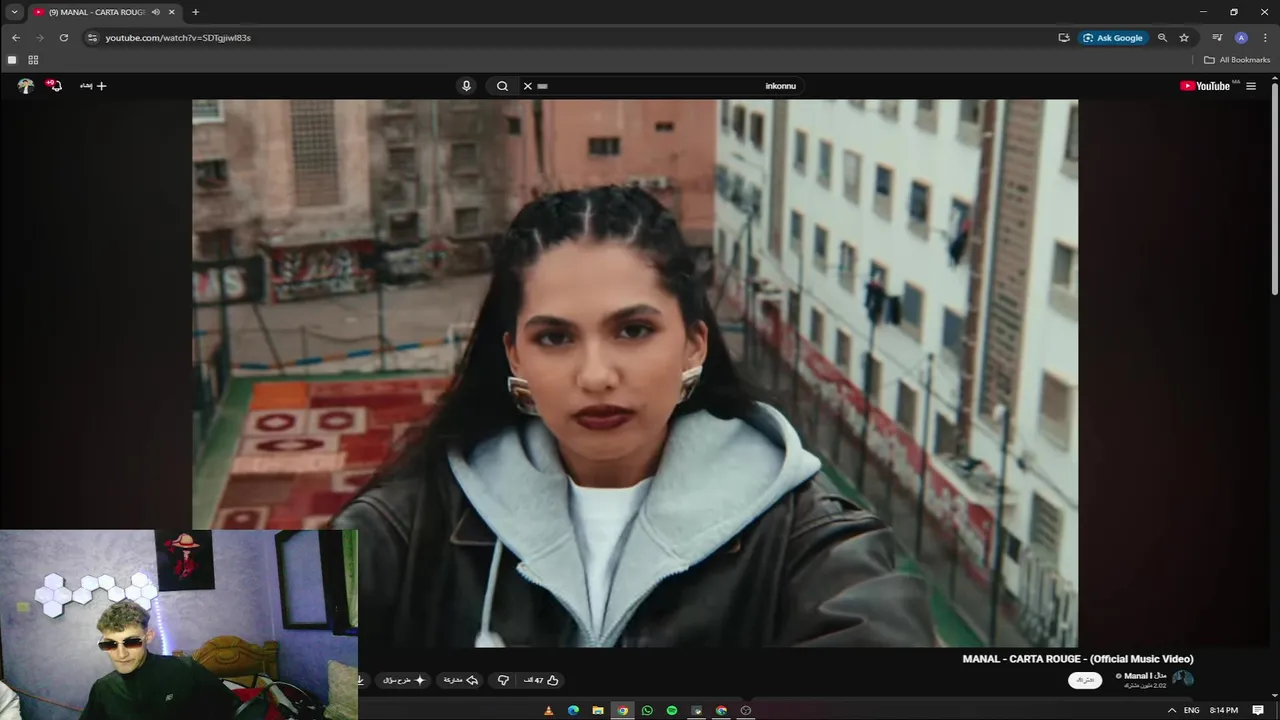Click the cast/install icon in address bar
This screenshot has height=720, width=1280.
point(1064,38)
